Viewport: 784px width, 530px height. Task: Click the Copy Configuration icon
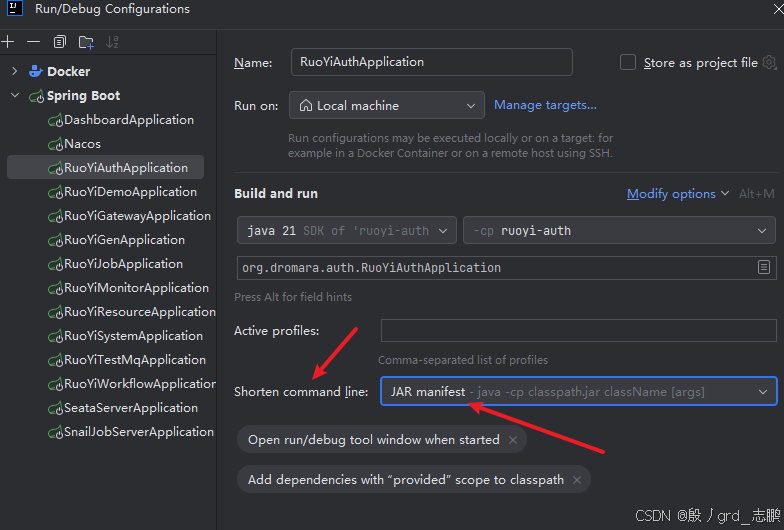click(x=60, y=42)
